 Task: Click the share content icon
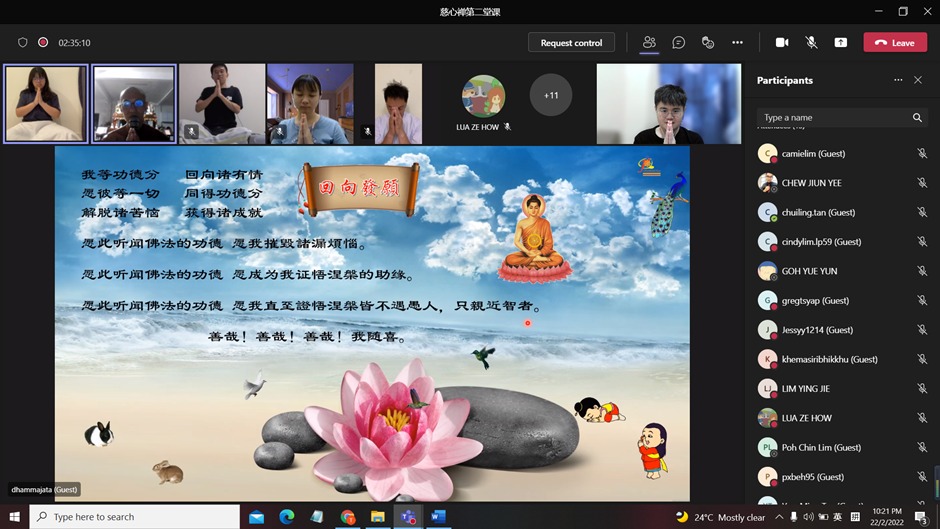(x=840, y=43)
